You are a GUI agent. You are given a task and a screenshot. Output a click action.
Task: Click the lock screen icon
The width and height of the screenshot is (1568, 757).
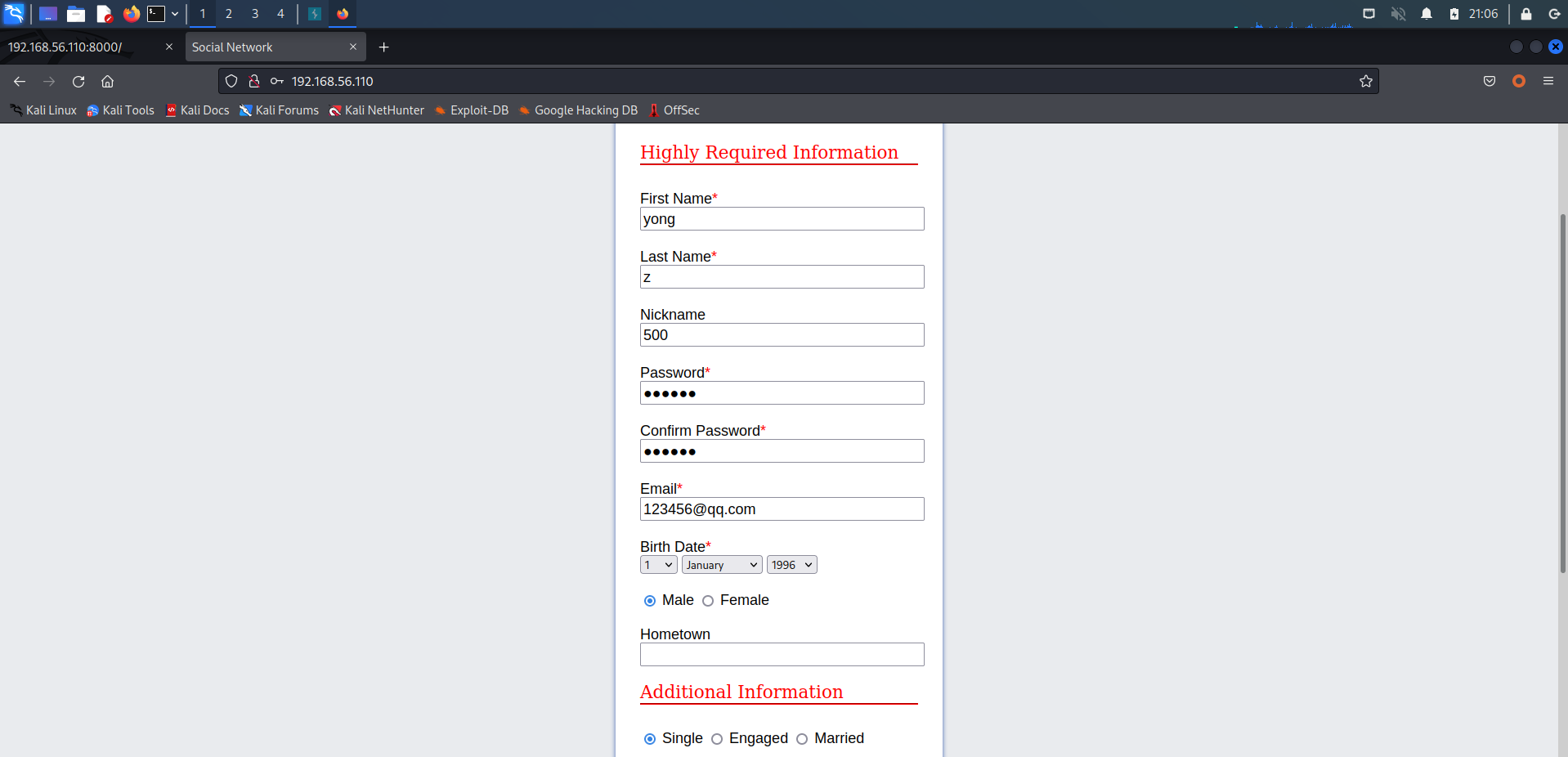pos(1525,14)
